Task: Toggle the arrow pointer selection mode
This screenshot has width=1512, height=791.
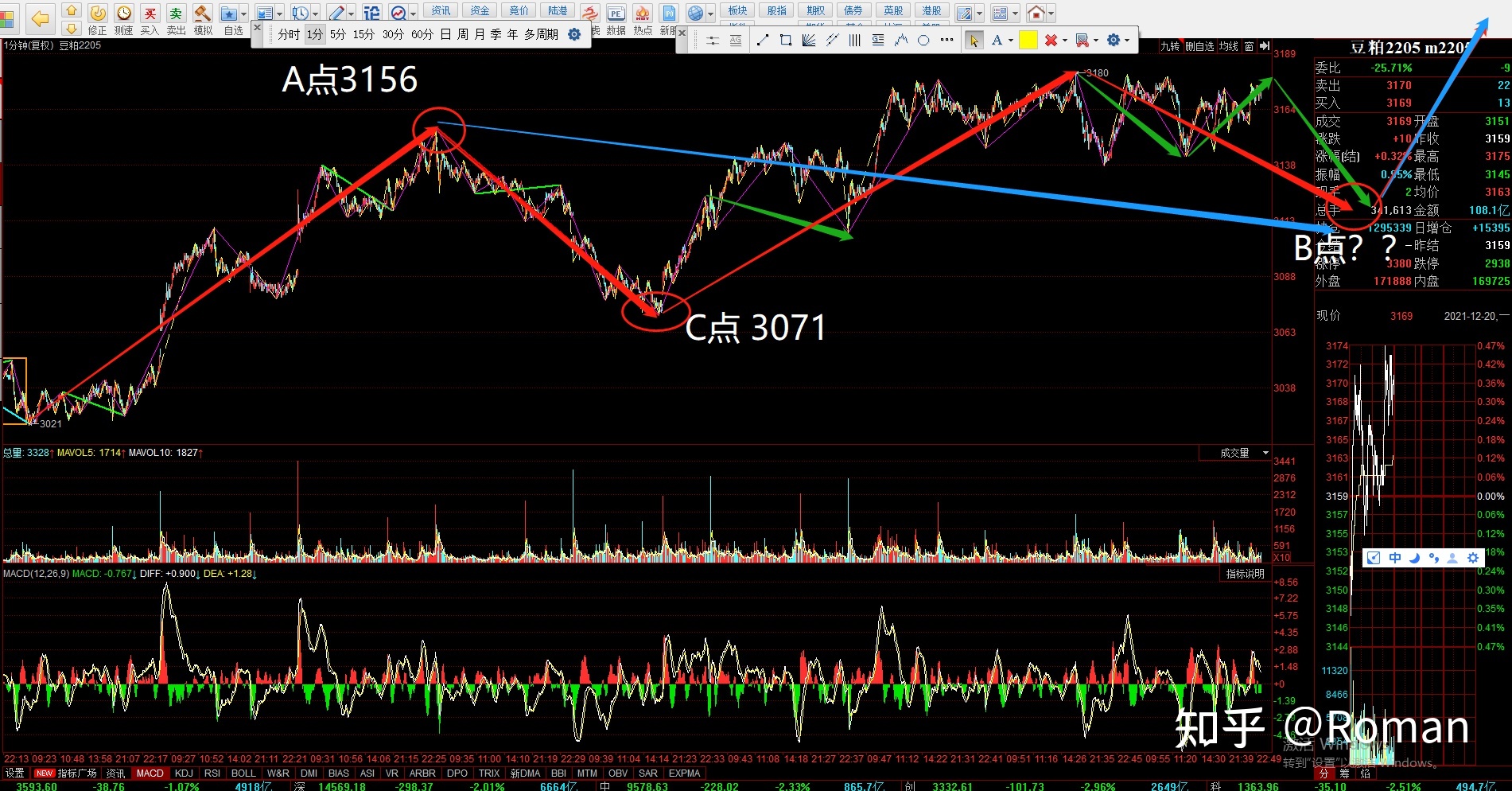Action: point(974,41)
